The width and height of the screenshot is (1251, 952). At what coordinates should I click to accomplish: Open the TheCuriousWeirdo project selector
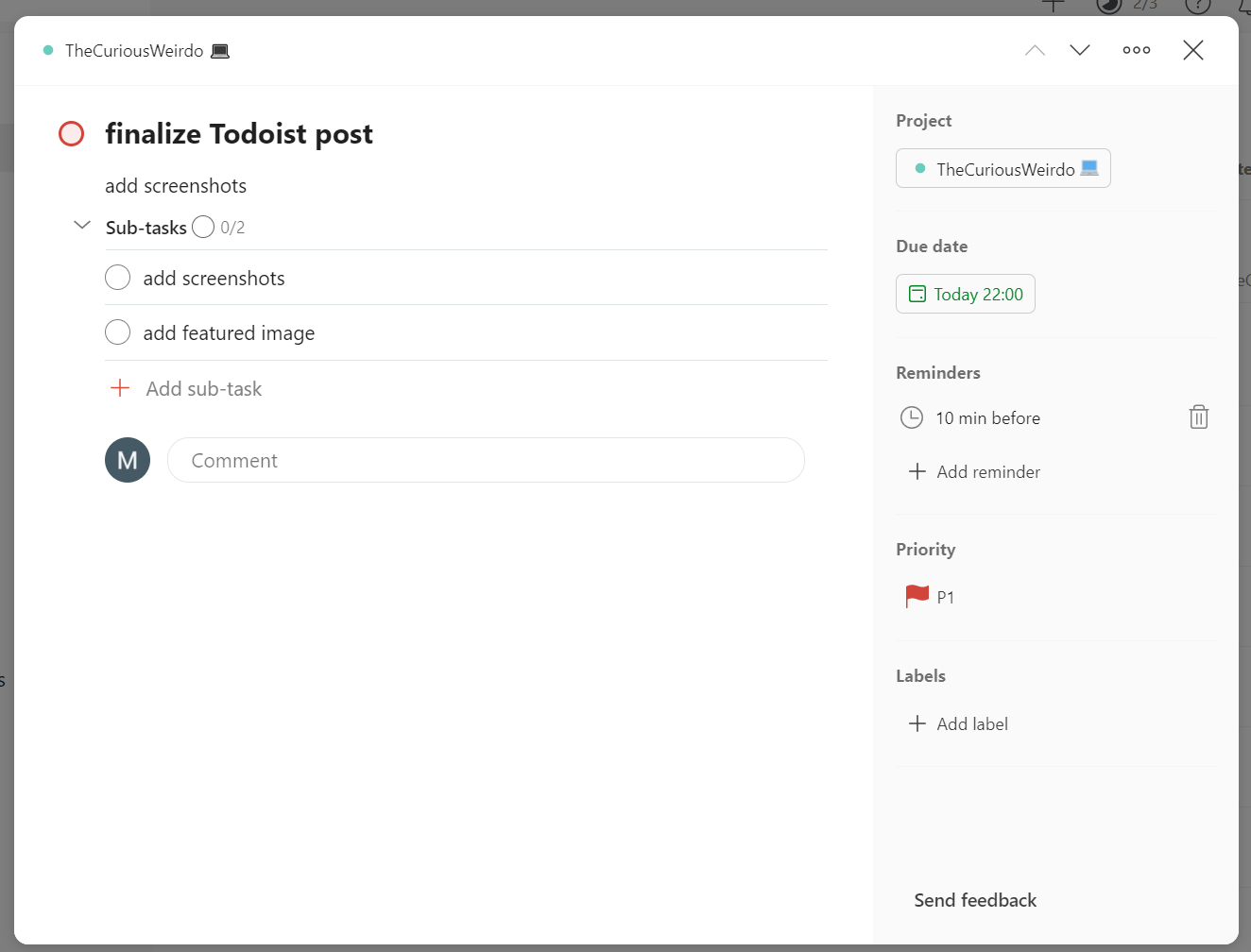tap(1003, 168)
